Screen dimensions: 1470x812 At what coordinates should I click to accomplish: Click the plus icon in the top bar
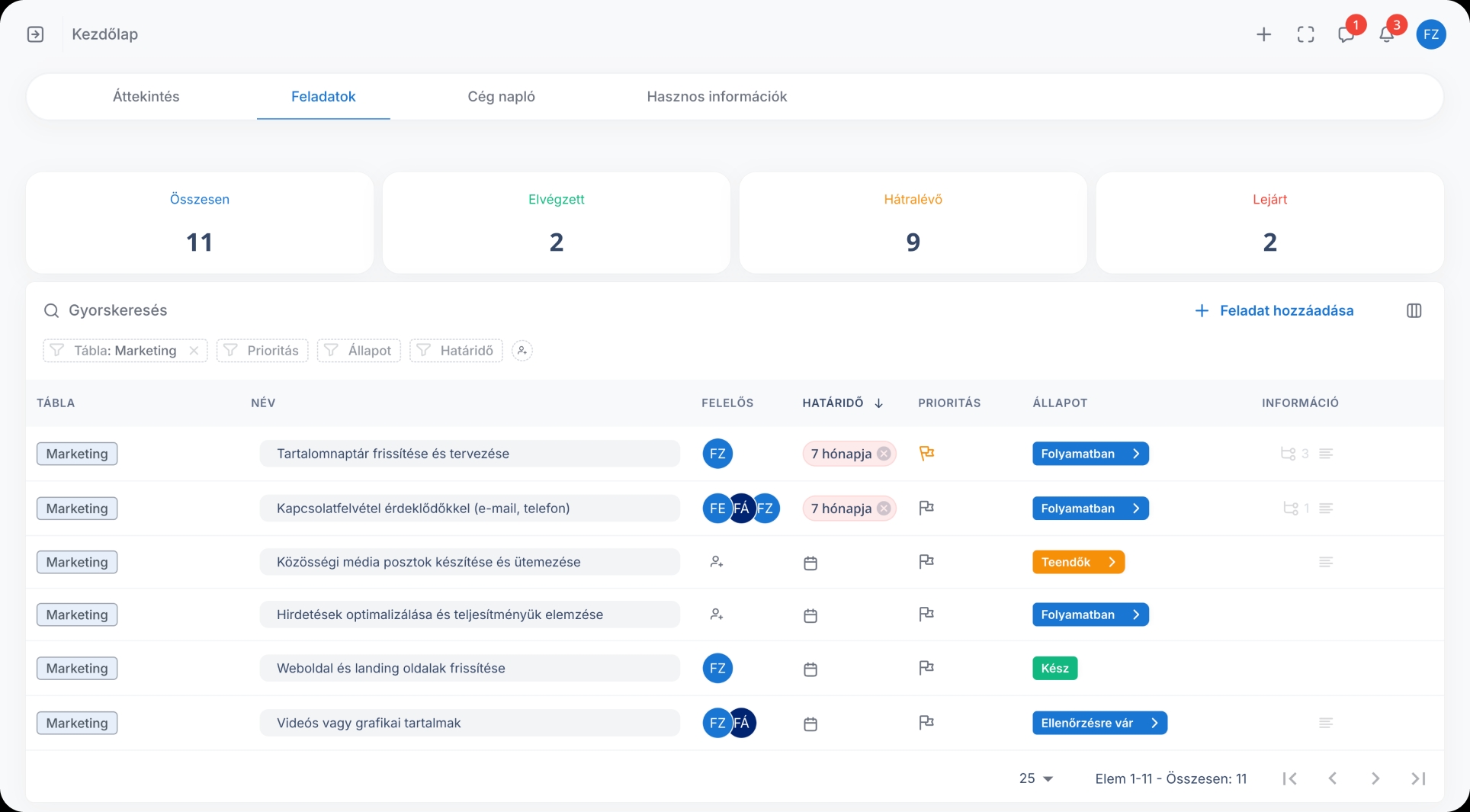coord(1263,34)
